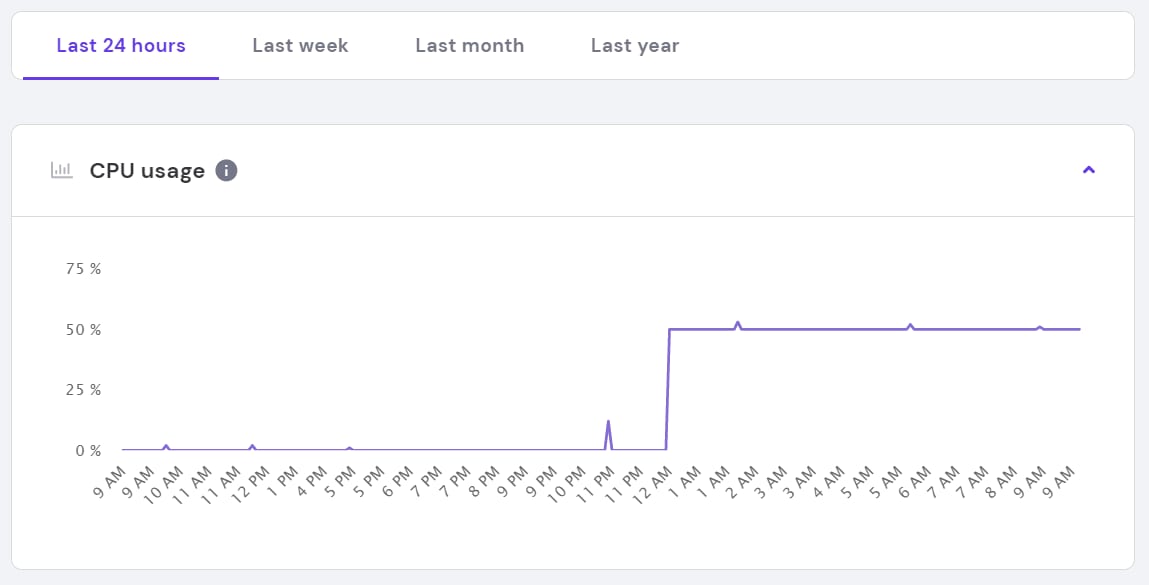Viewport: 1149px width, 585px height.
Task: Switch to the Last week tab
Action: pyautogui.click(x=300, y=45)
